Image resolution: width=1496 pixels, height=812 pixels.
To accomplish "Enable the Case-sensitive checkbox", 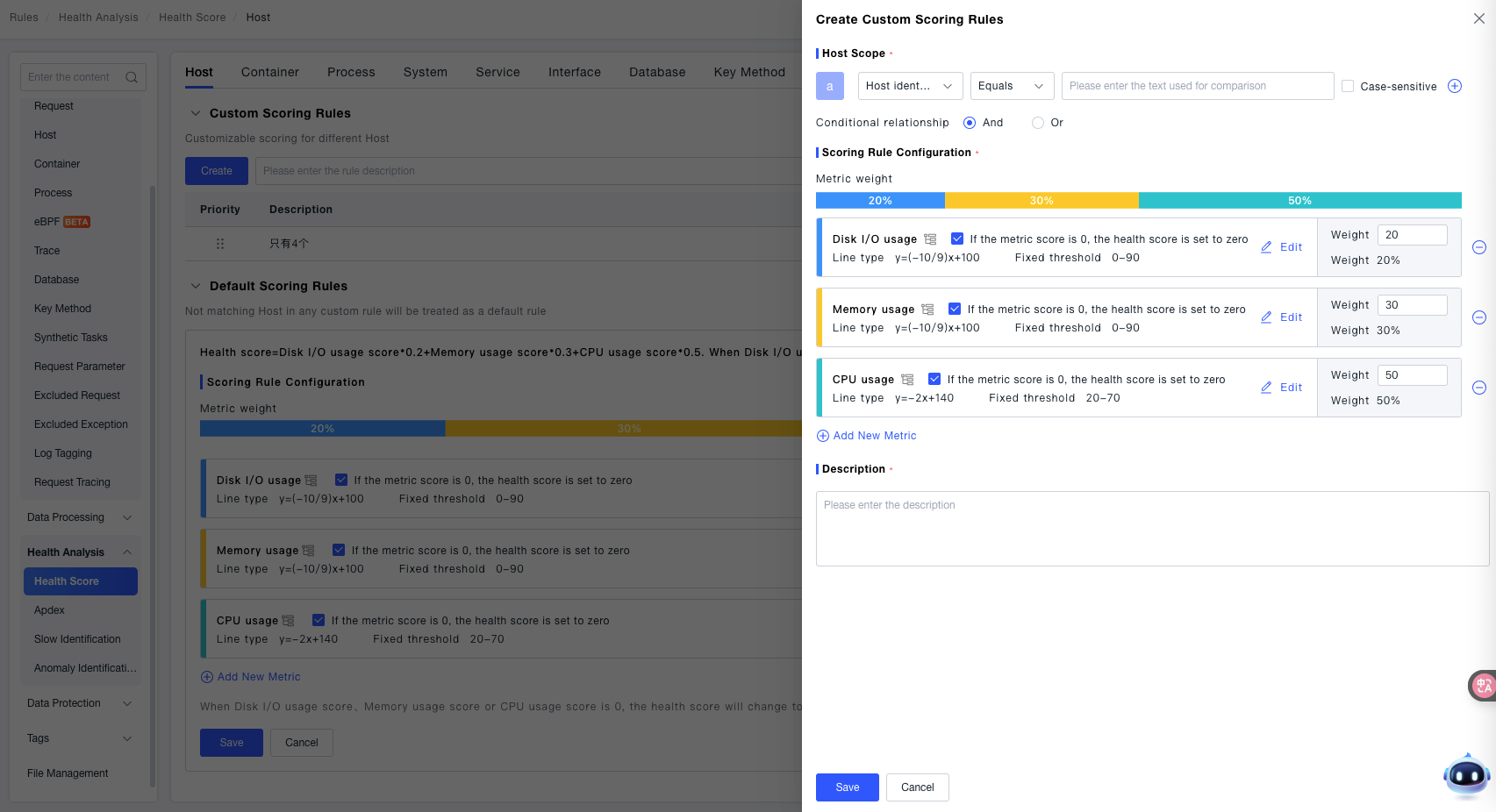I will point(1348,86).
